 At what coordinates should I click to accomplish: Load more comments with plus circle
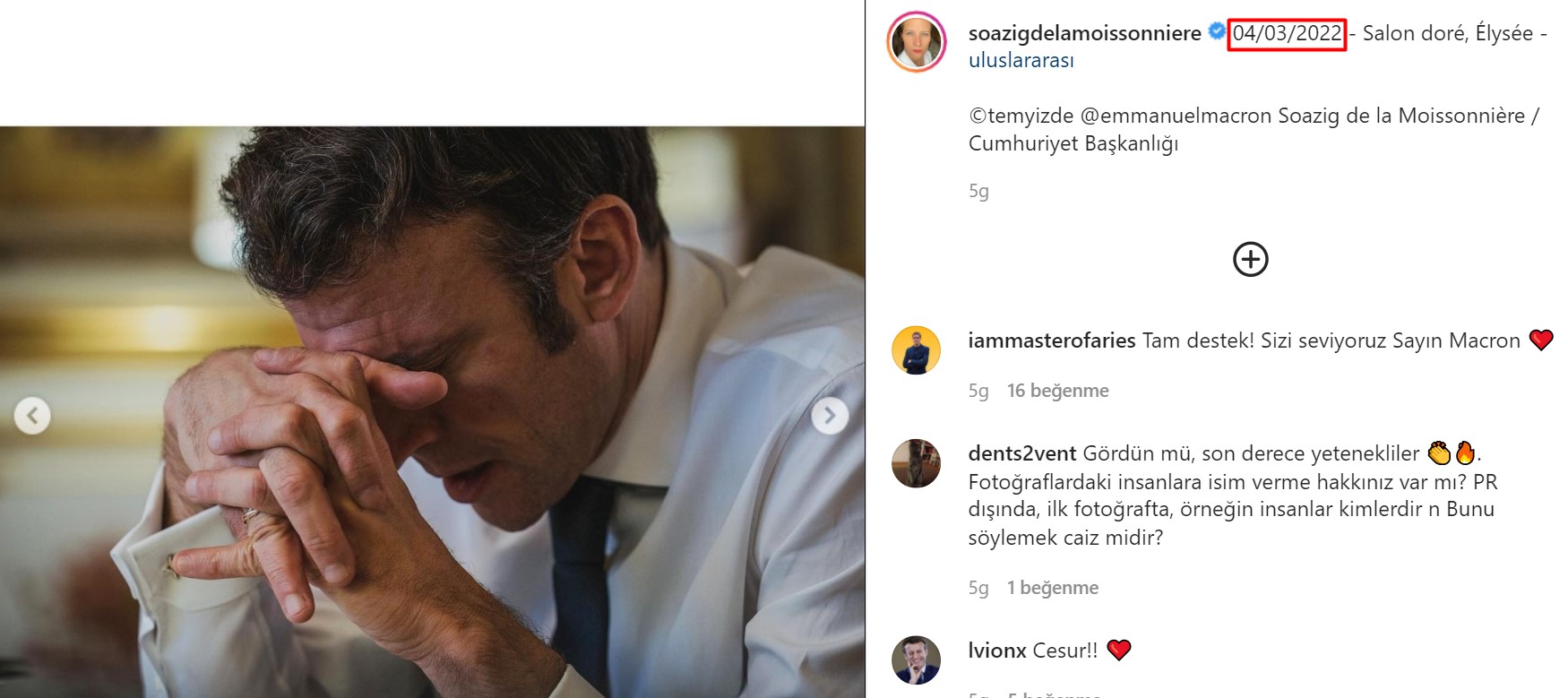[1250, 260]
